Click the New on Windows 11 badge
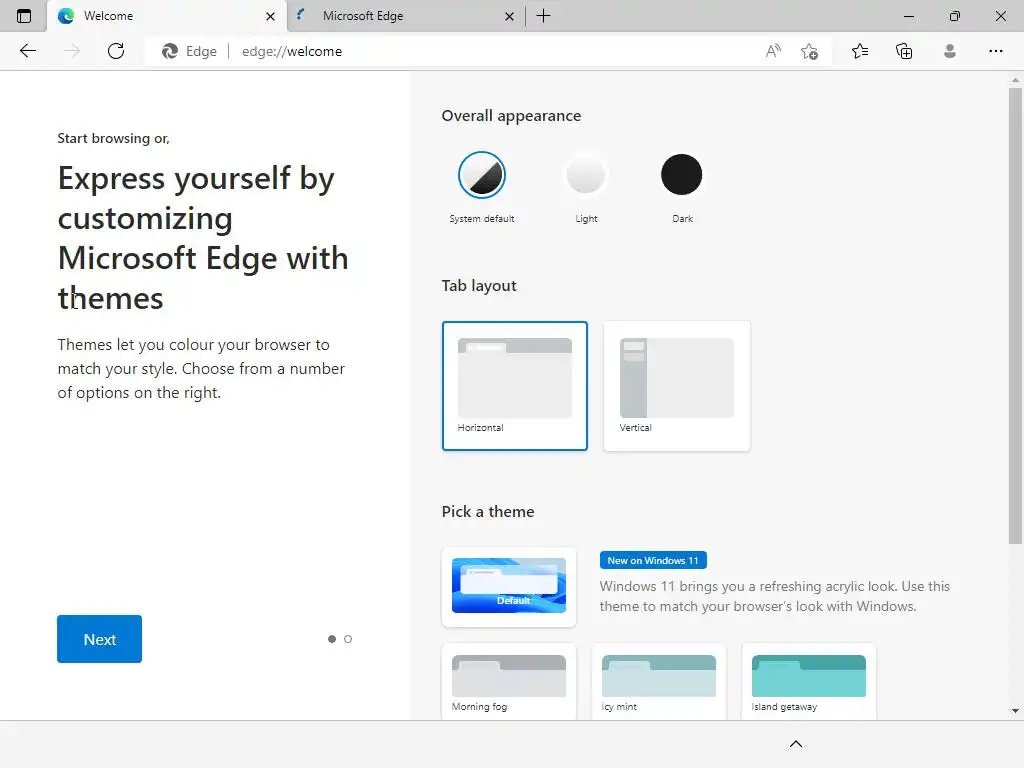Viewport: 1024px width, 768px height. pyautogui.click(x=652, y=560)
